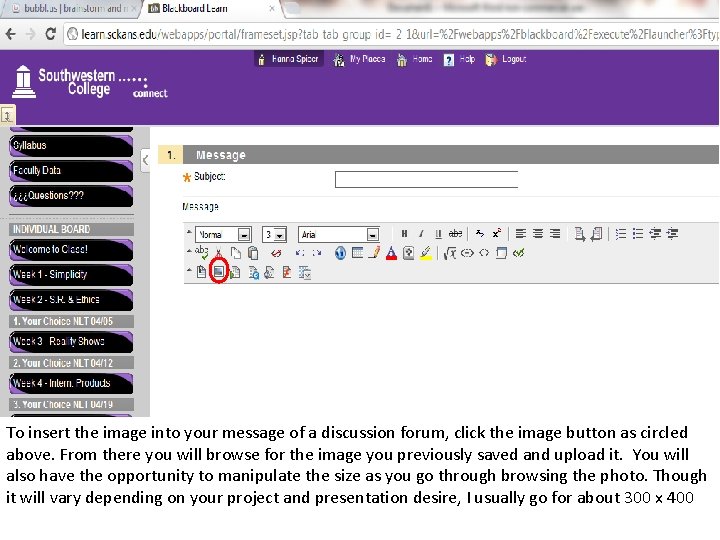Apply superscript x² formatting
The width and height of the screenshot is (720, 540).
tap(497, 234)
